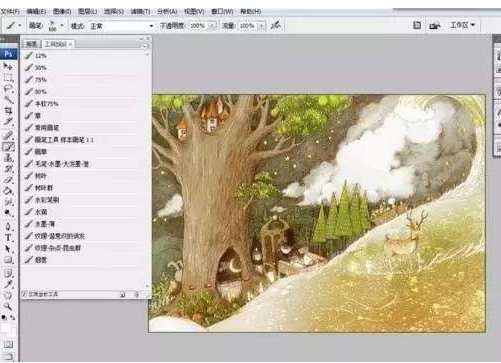Screen dimensions: 501x363
Task: Select the Clone Stamp tool
Action: pos(8,158)
